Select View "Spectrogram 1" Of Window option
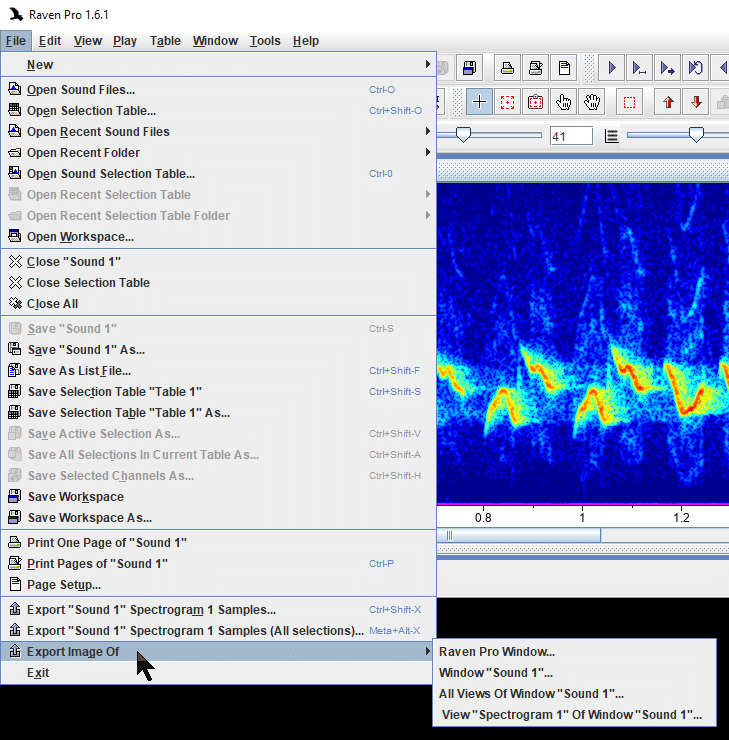Image resolution: width=729 pixels, height=740 pixels. (x=574, y=715)
